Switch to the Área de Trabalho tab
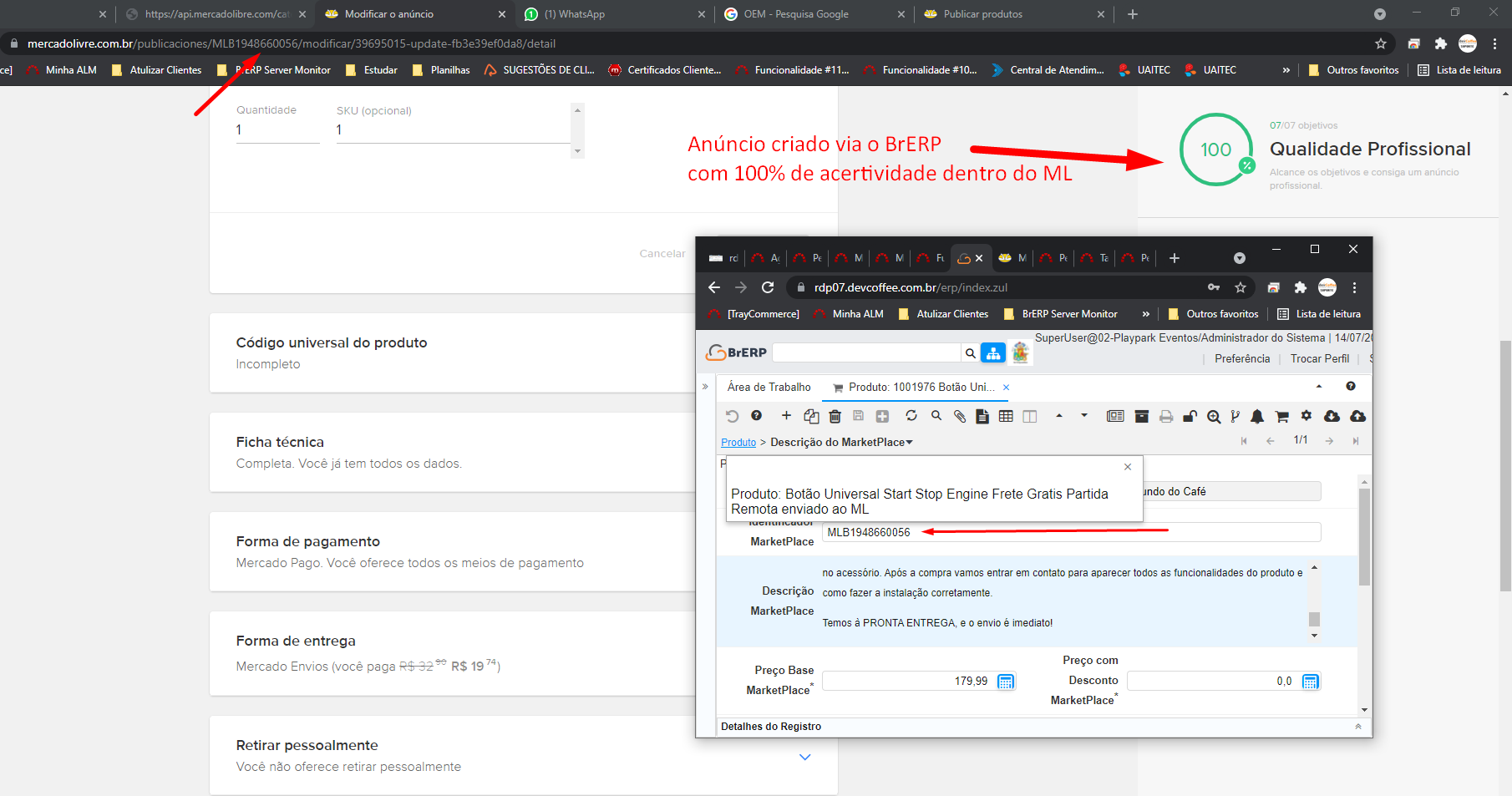The image size is (1512, 796). click(769, 388)
